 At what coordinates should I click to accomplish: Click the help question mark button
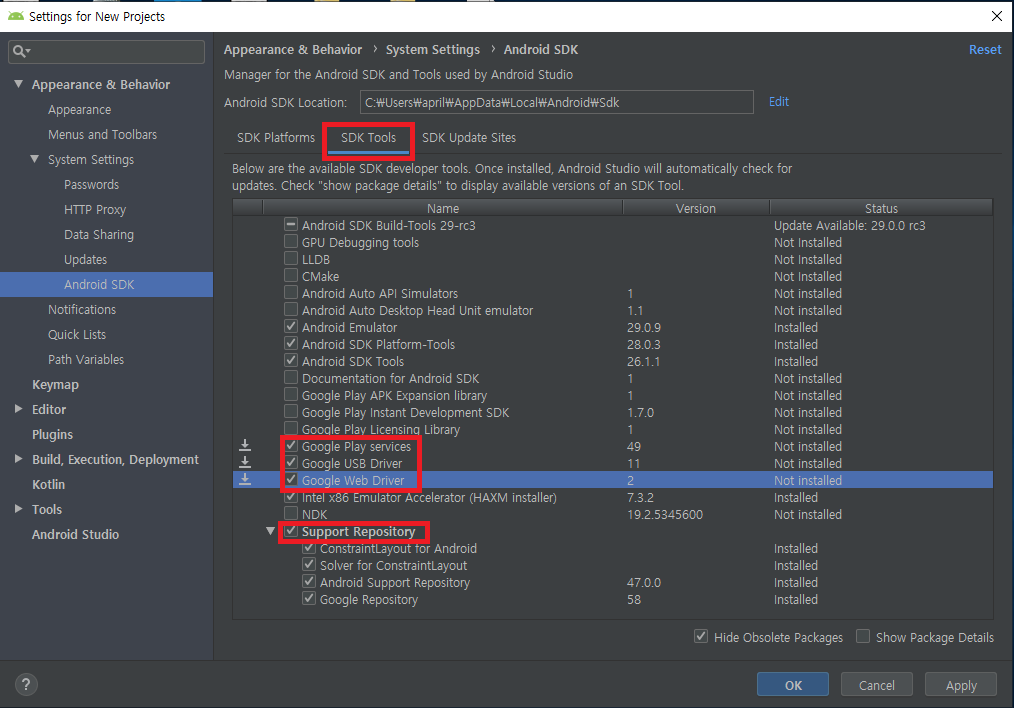(26, 684)
